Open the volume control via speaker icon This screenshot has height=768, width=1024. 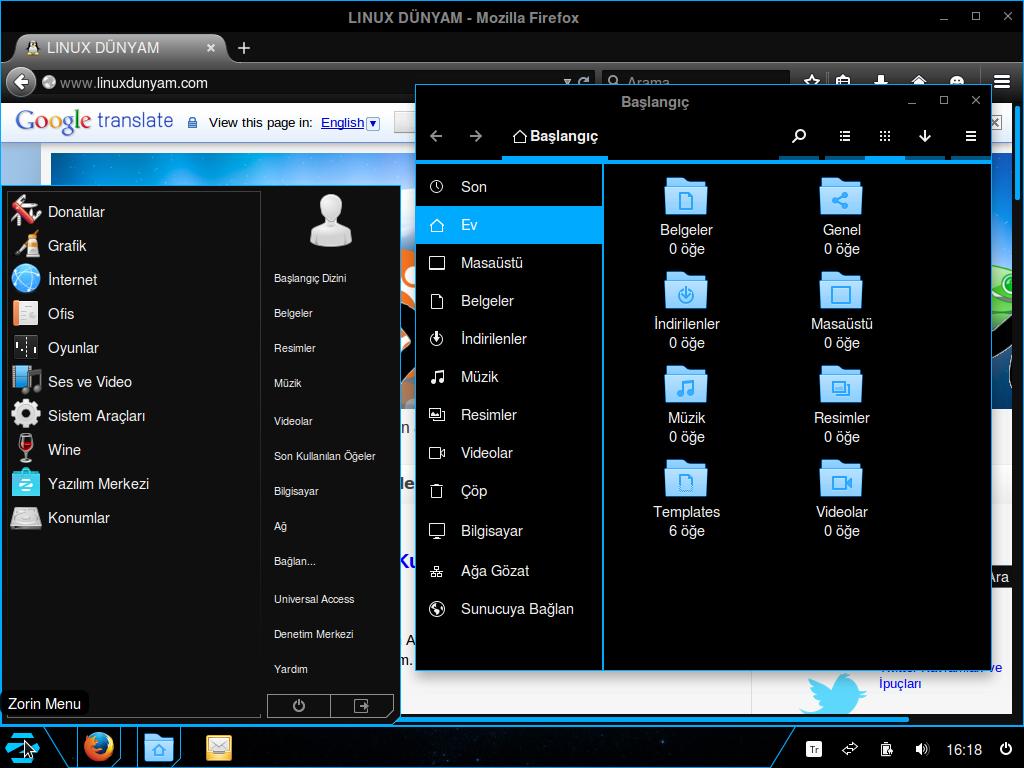click(x=922, y=748)
